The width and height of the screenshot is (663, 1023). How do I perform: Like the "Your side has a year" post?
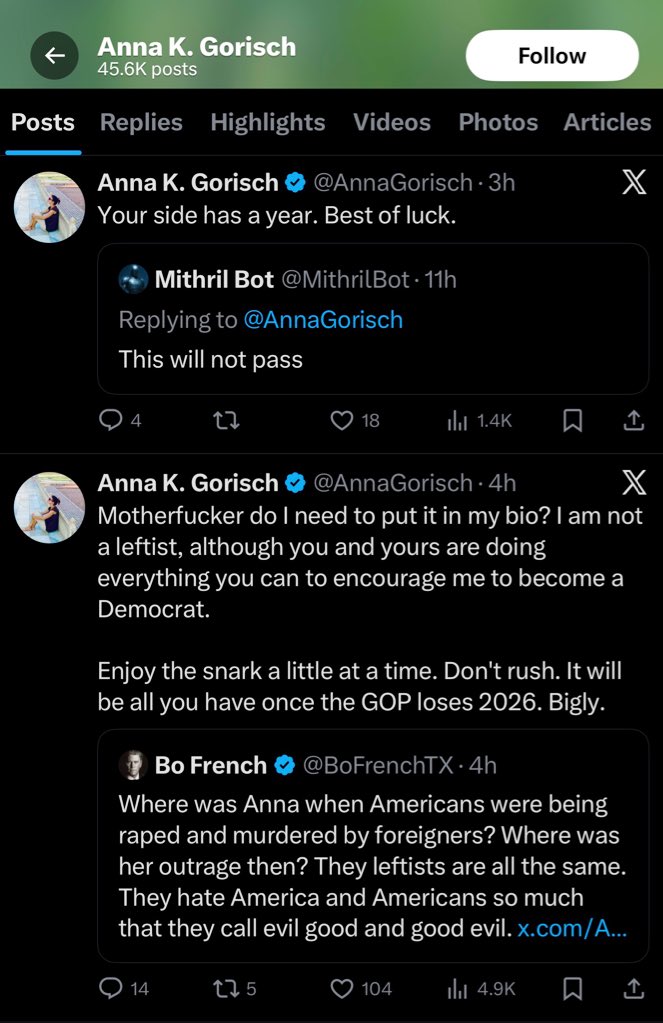342,421
